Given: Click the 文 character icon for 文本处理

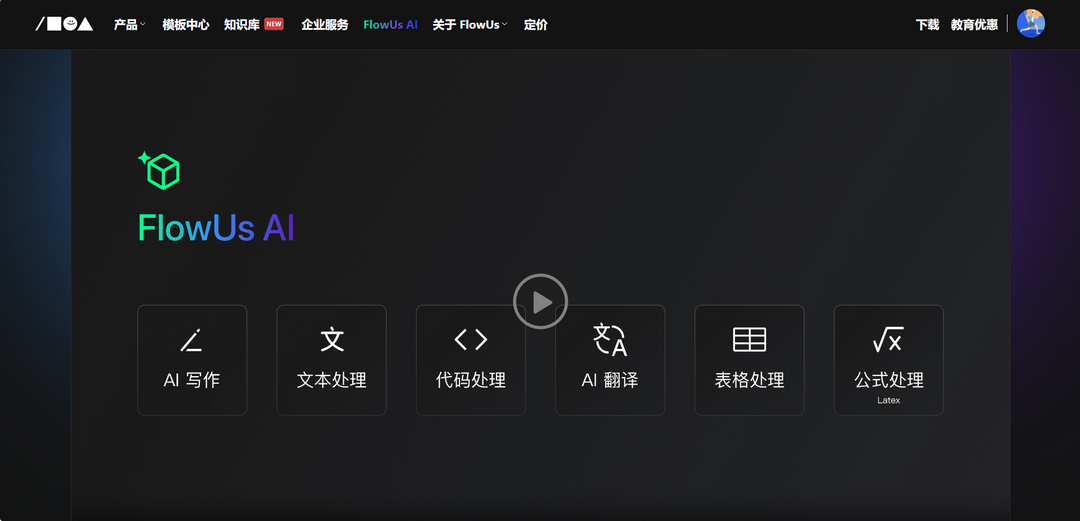Looking at the screenshot, I should pyautogui.click(x=332, y=340).
